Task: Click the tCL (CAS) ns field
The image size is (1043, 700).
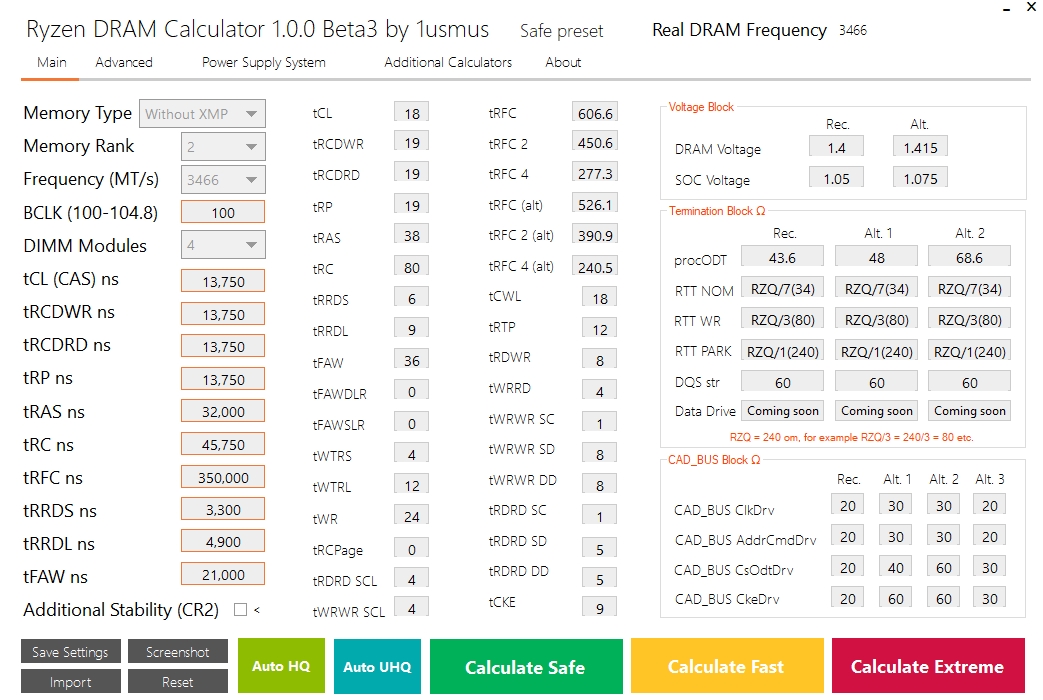Action: (223, 281)
